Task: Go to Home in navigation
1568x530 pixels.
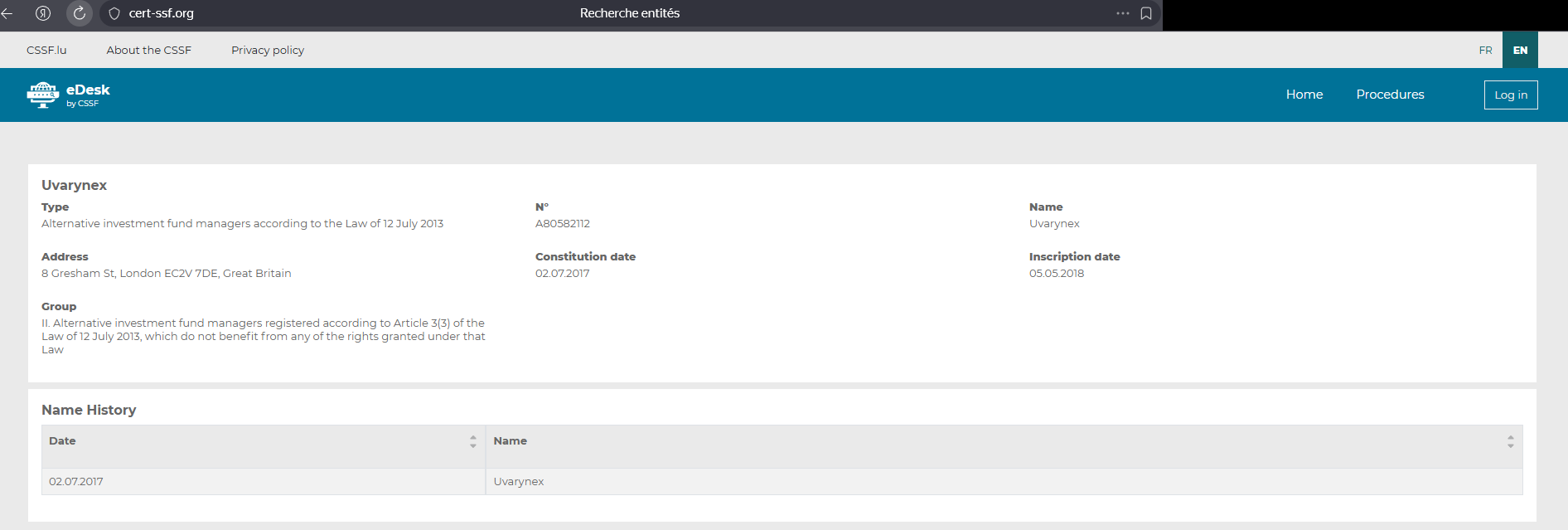Action: (1304, 95)
